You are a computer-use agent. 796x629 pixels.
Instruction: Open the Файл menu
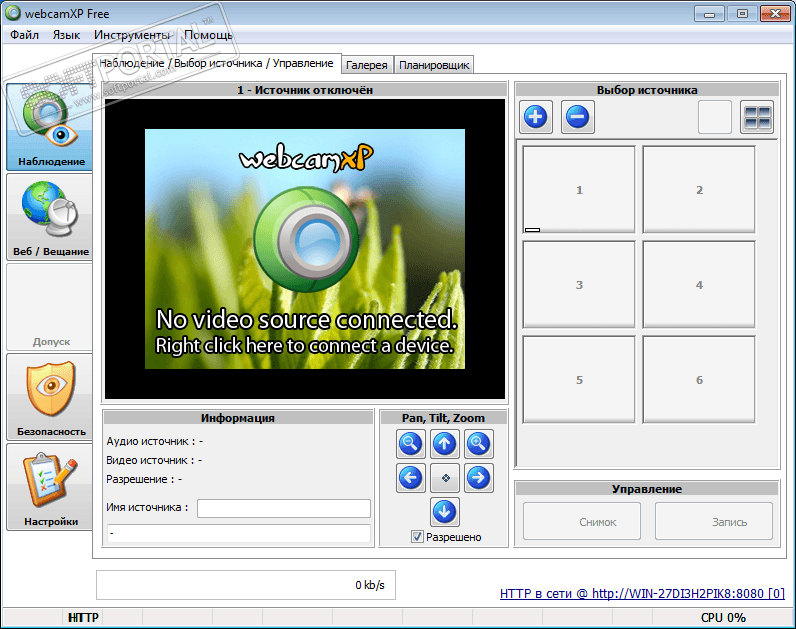tap(24, 35)
